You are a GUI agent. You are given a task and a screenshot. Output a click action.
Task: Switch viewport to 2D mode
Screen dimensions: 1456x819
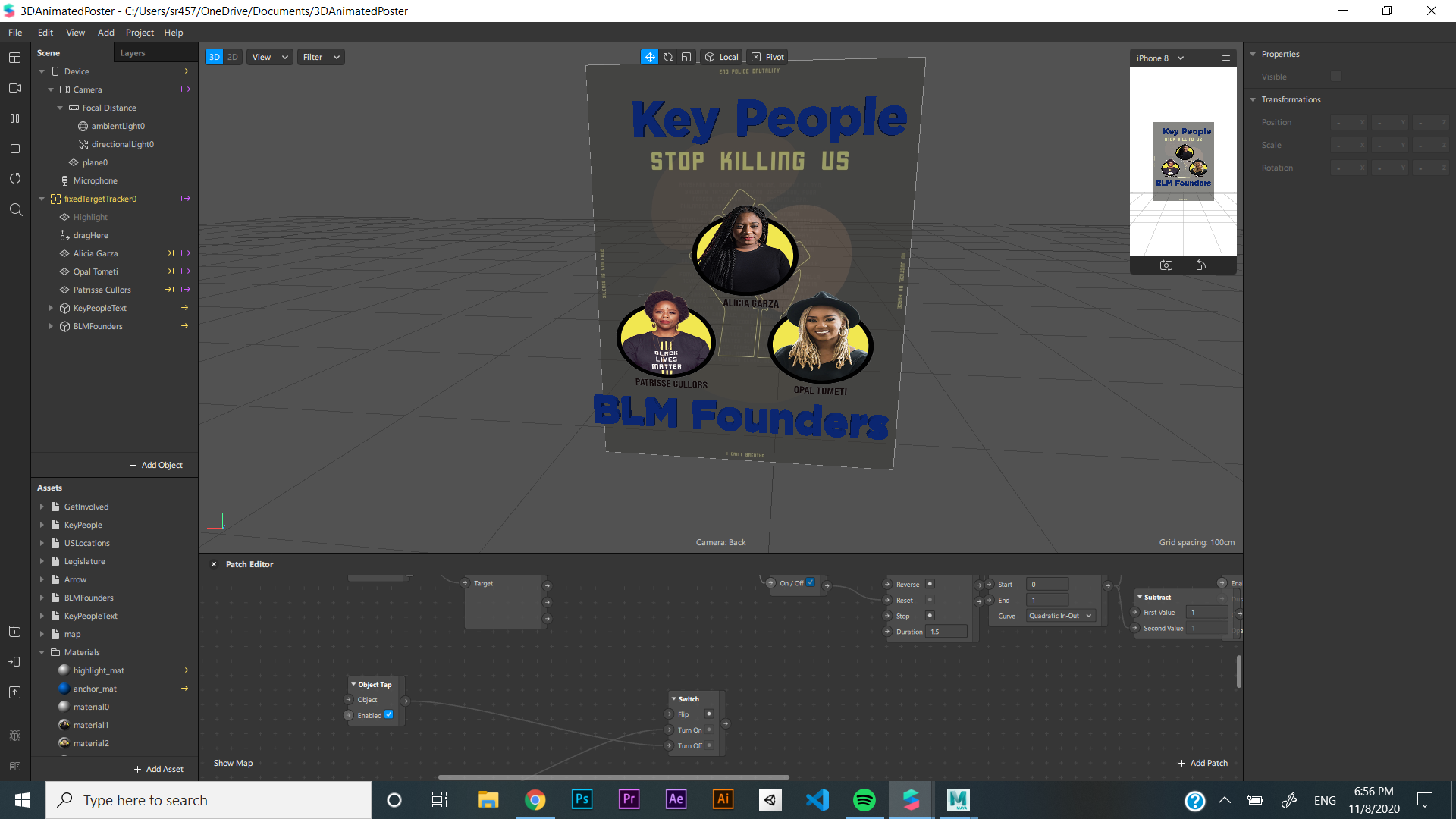[x=233, y=57]
